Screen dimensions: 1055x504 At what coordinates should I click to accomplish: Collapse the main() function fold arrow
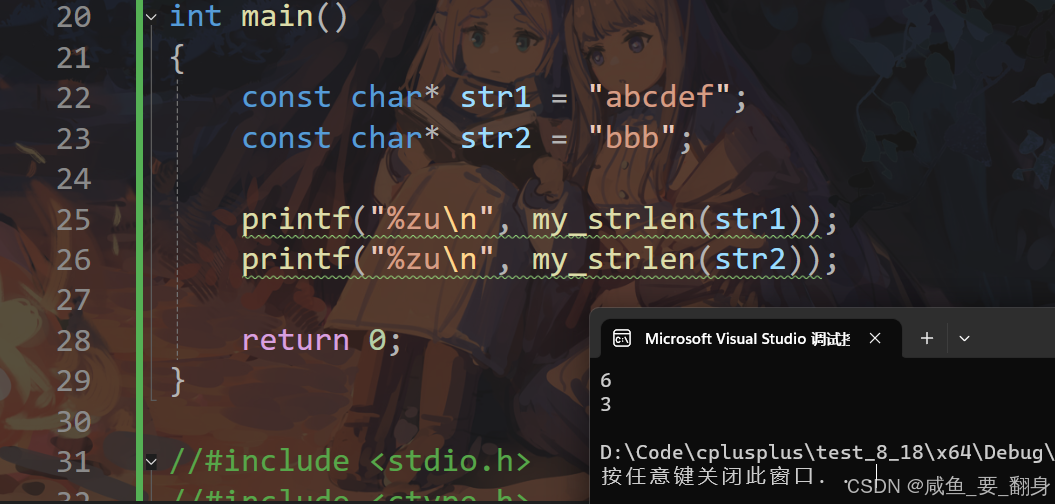pyautogui.click(x=151, y=16)
